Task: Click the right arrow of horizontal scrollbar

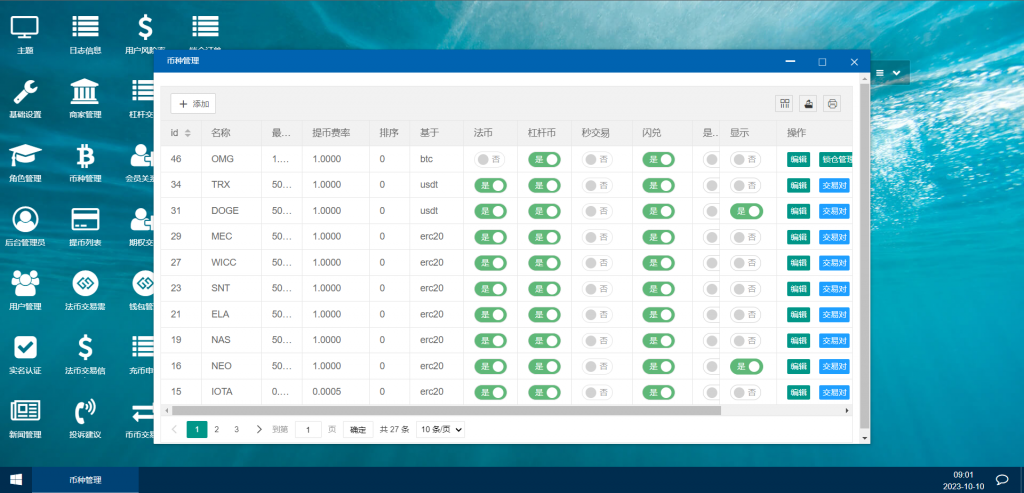Action: coord(848,411)
